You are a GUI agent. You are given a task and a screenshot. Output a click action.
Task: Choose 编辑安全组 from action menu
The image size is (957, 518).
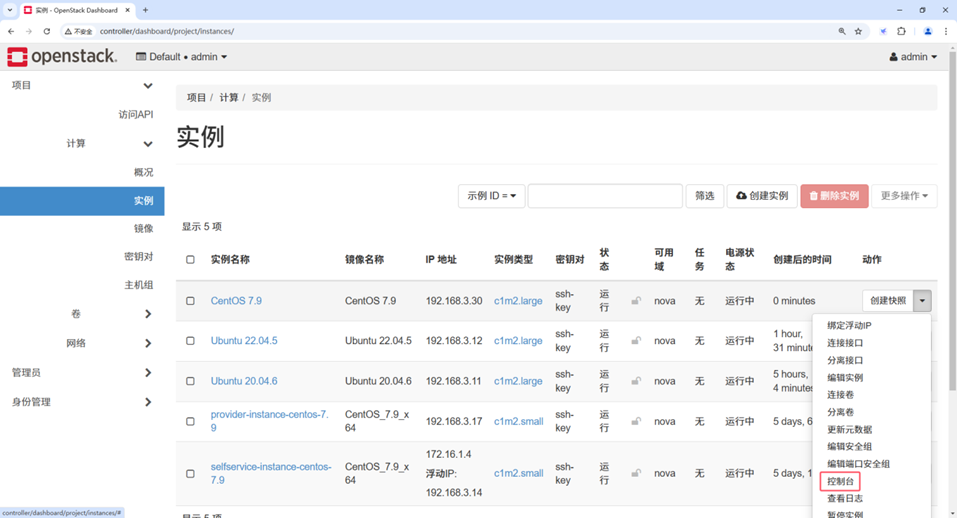tap(849, 447)
